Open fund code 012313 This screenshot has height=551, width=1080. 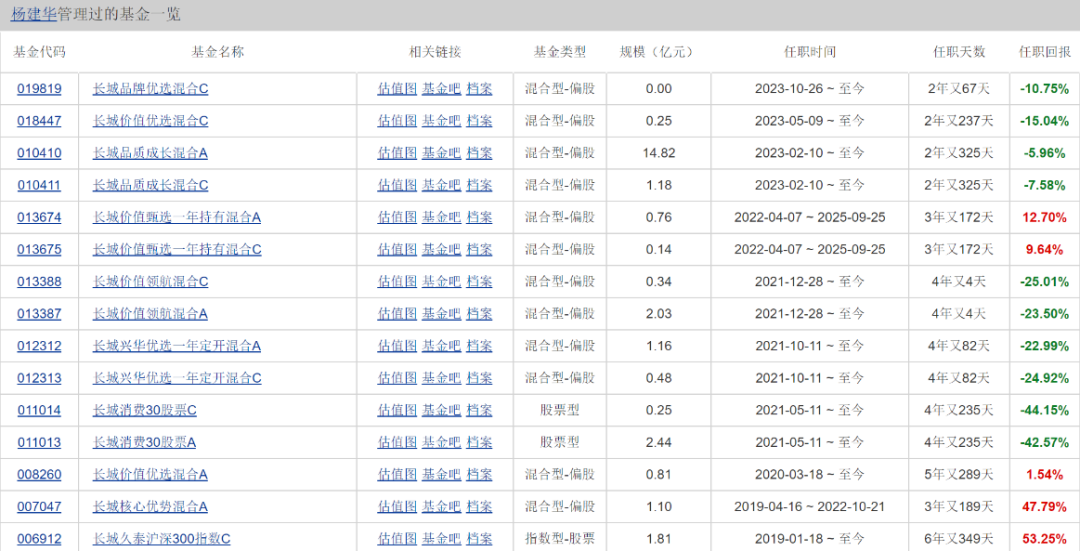[39, 377]
